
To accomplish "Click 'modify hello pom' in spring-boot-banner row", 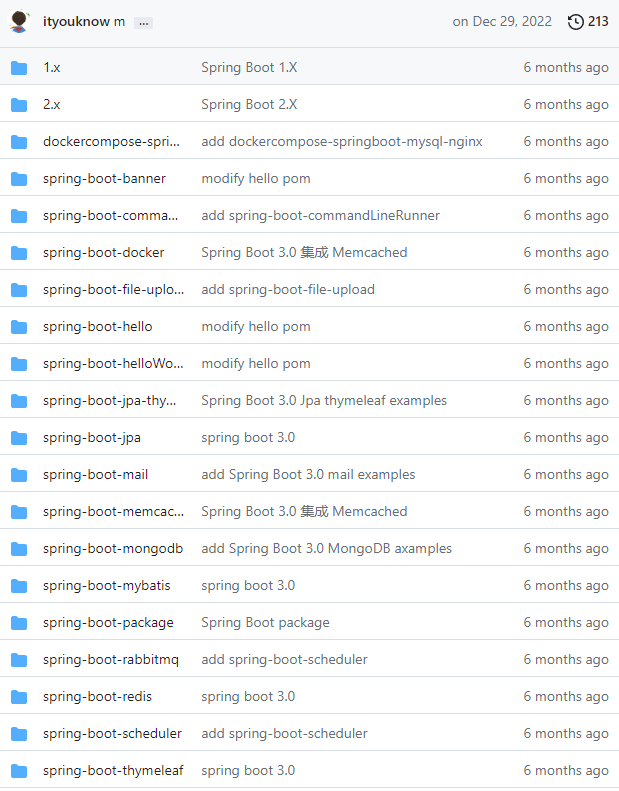I will pos(256,179).
